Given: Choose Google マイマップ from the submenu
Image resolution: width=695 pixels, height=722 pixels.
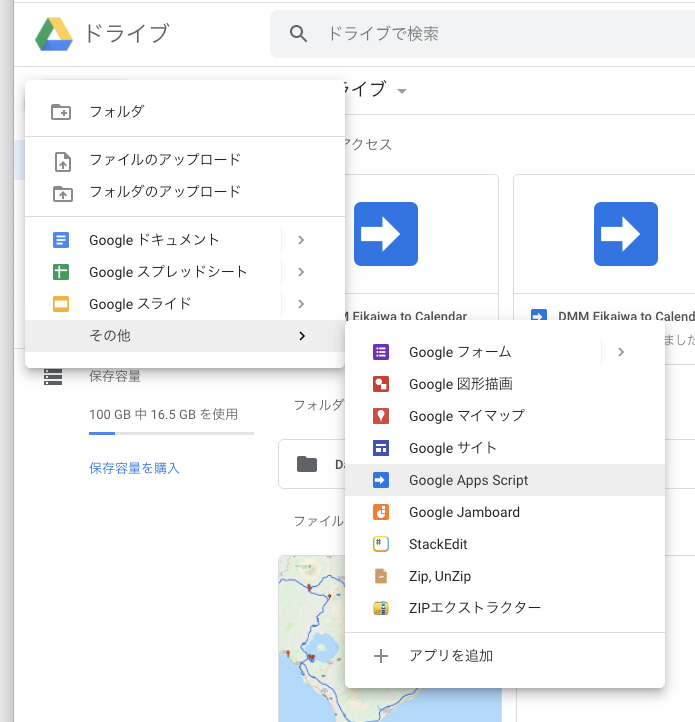Looking at the screenshot, I should (x=505, y=416).
